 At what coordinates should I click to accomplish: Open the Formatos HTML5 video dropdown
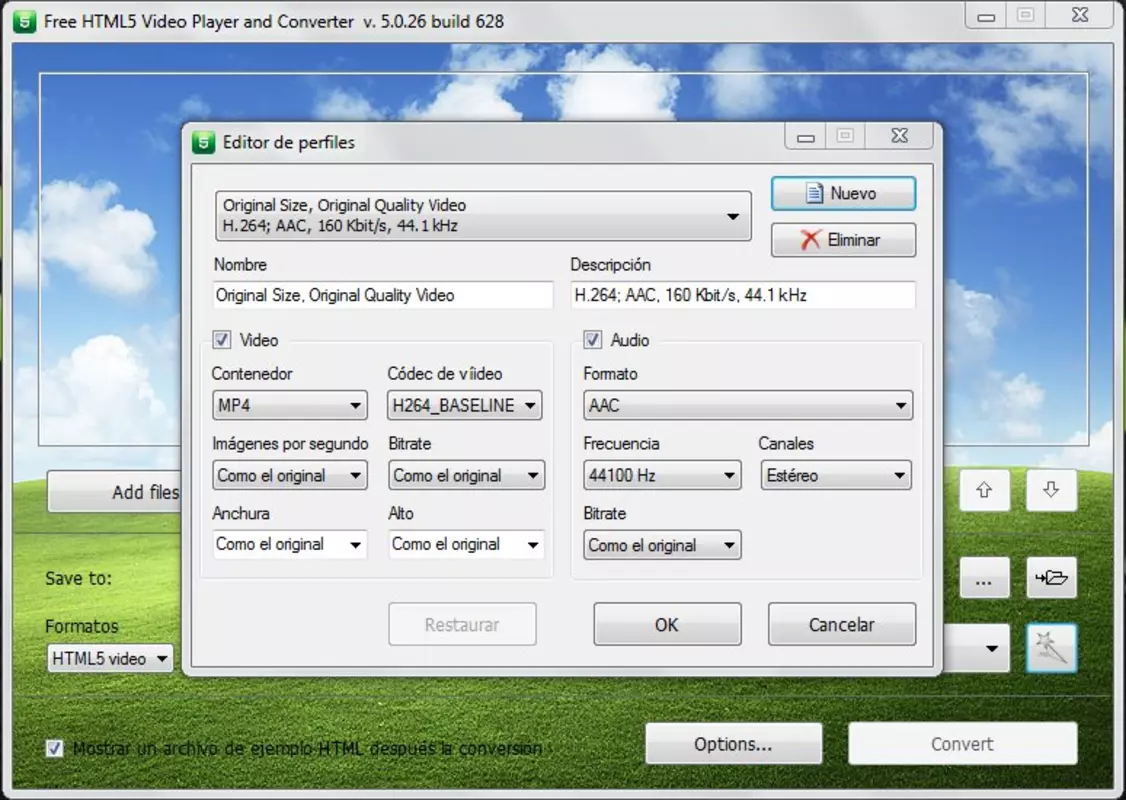point(110,658)
